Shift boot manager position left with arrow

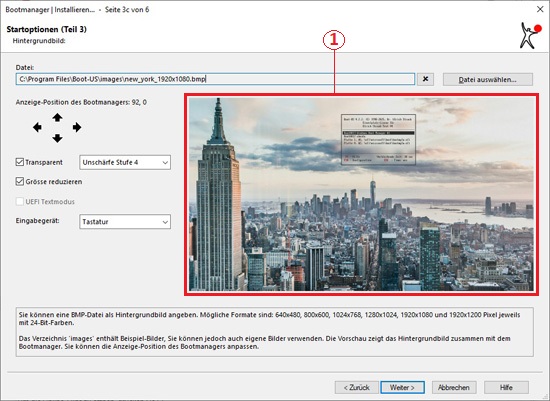coord(37,127)
